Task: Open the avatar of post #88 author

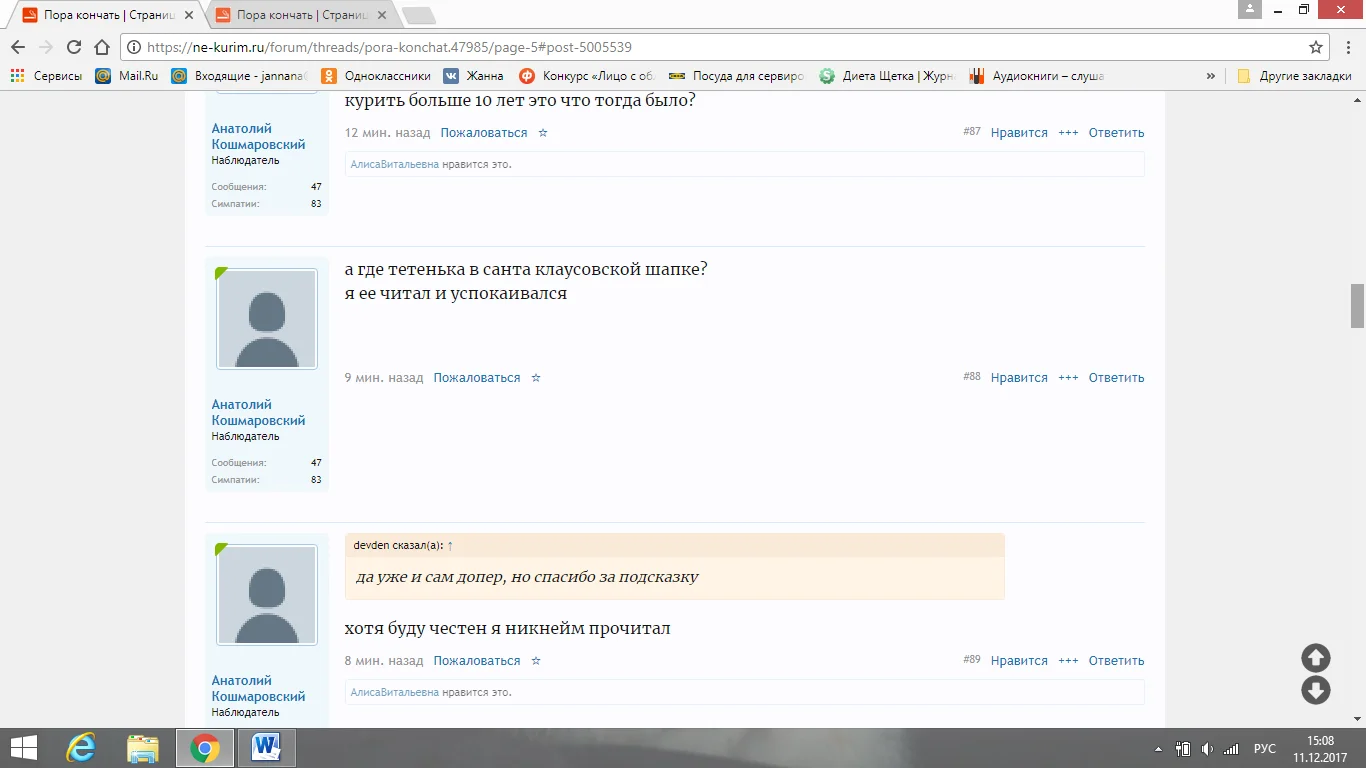Action: (267, 319)
